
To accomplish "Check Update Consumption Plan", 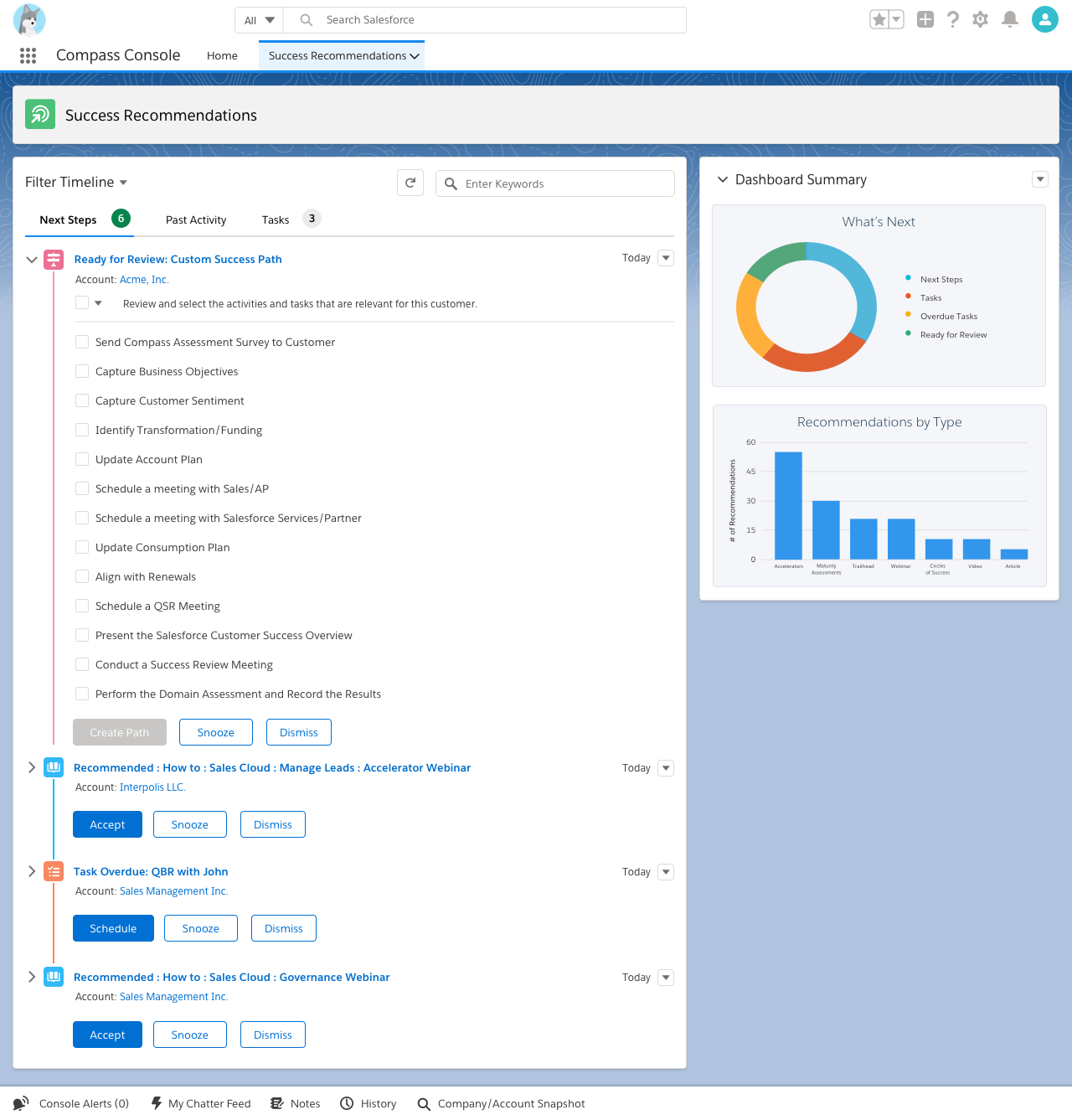I will (x=82, y=547).
